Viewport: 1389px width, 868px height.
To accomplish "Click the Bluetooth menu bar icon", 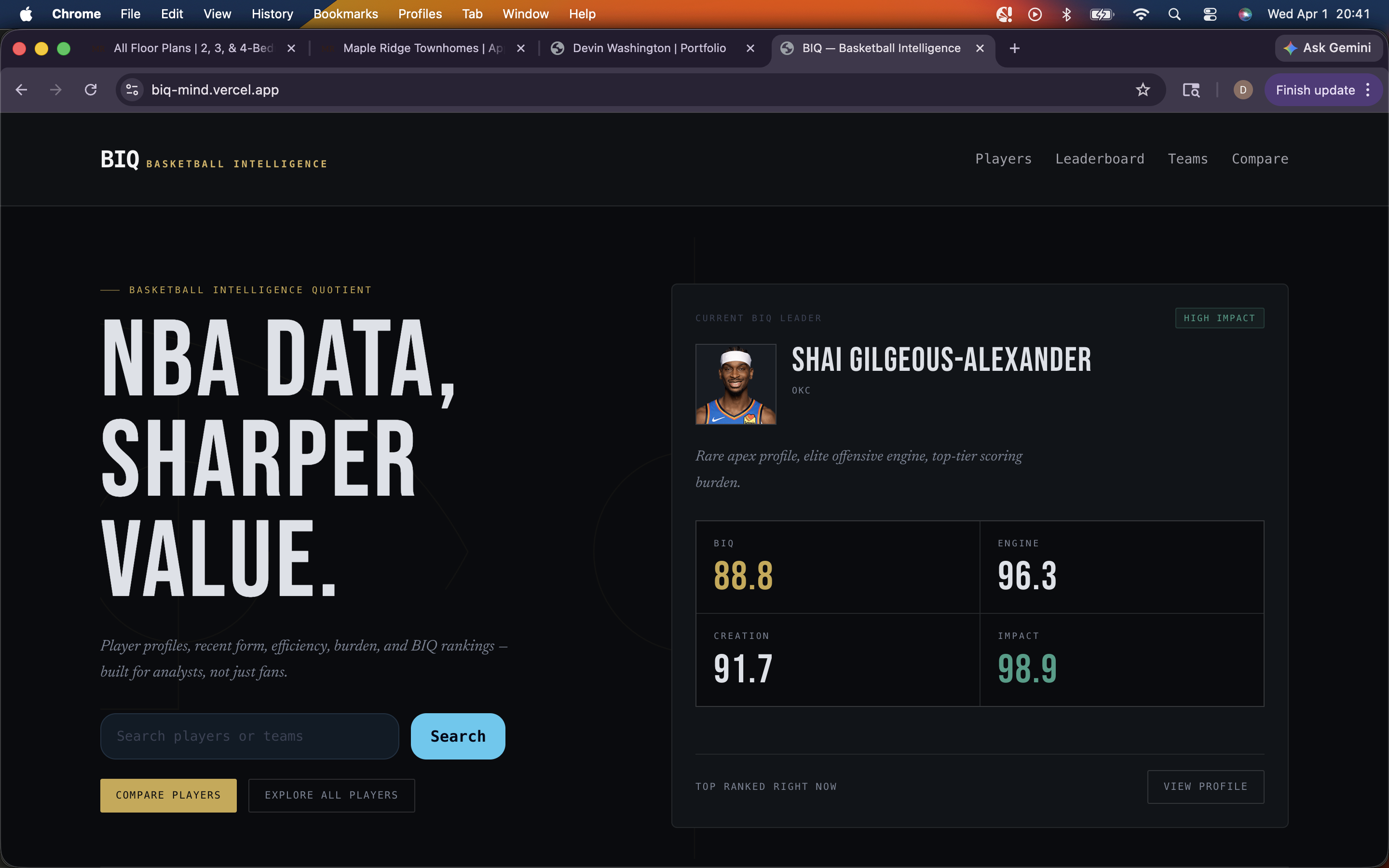I will pyautogui.click(x=1066, y=14).
